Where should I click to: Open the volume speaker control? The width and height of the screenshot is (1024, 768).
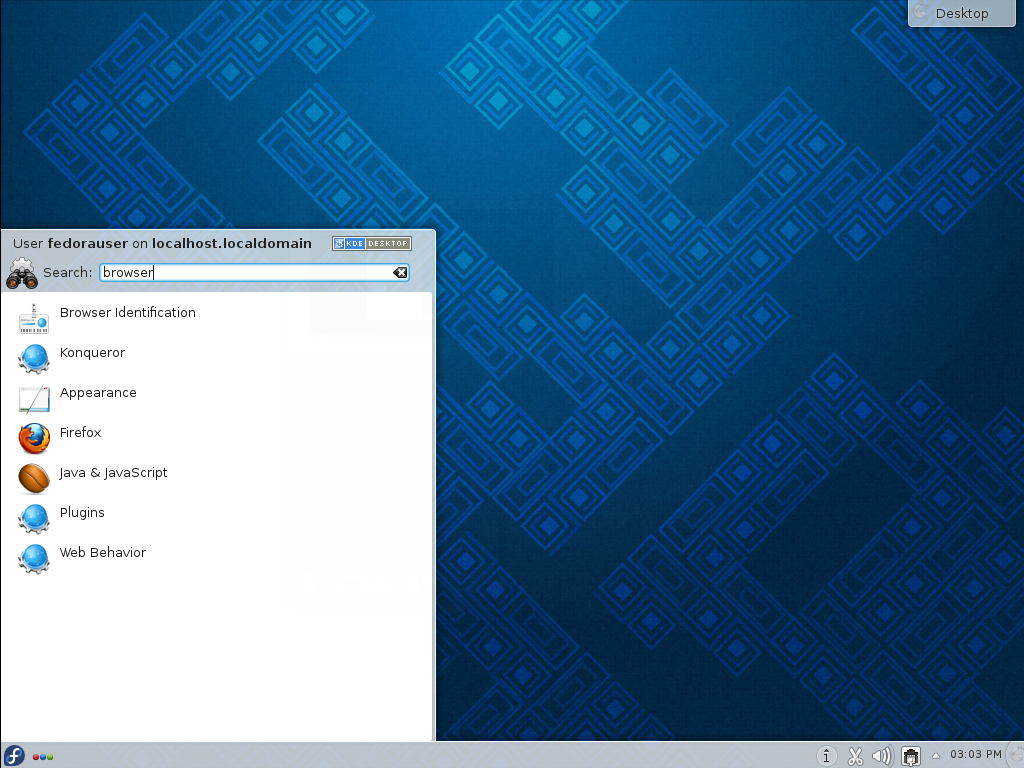click(882, 755)
